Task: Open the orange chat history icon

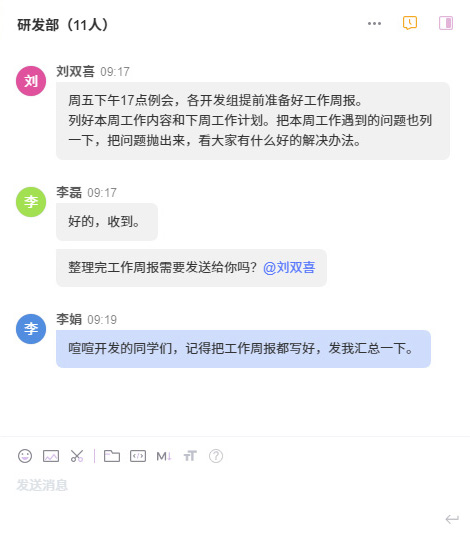Action: (410, 23)
